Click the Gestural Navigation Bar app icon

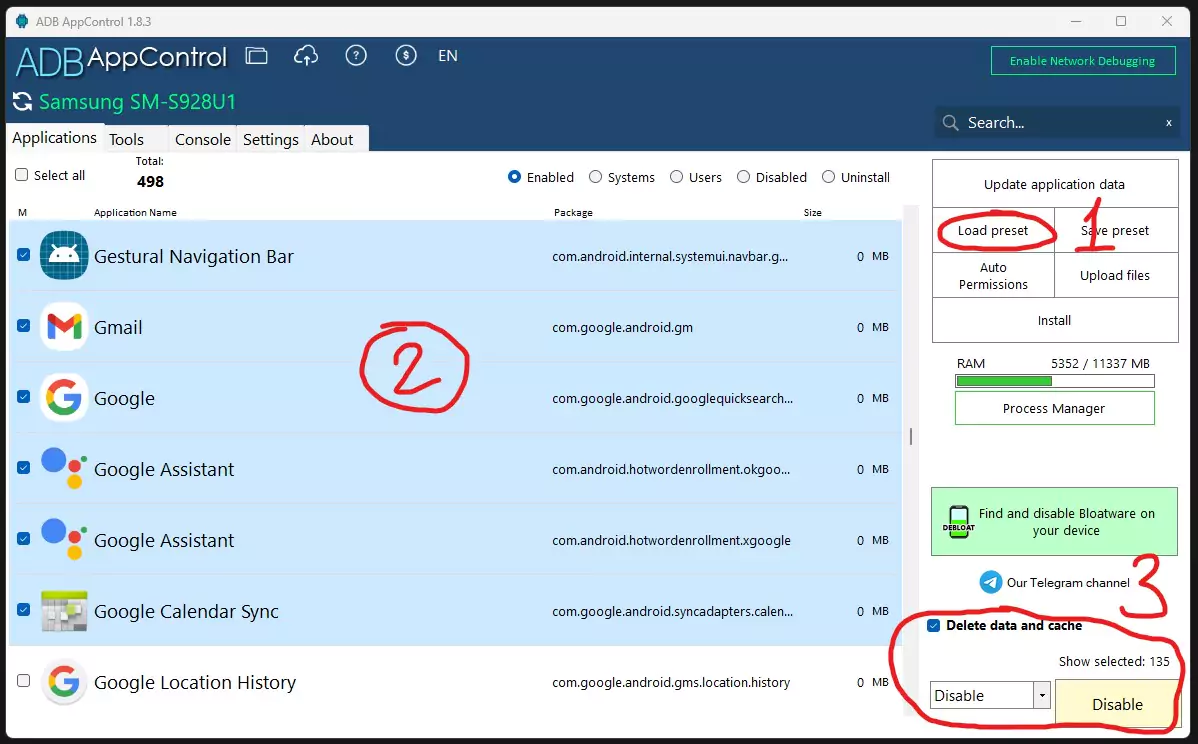[x=64, y=255]
